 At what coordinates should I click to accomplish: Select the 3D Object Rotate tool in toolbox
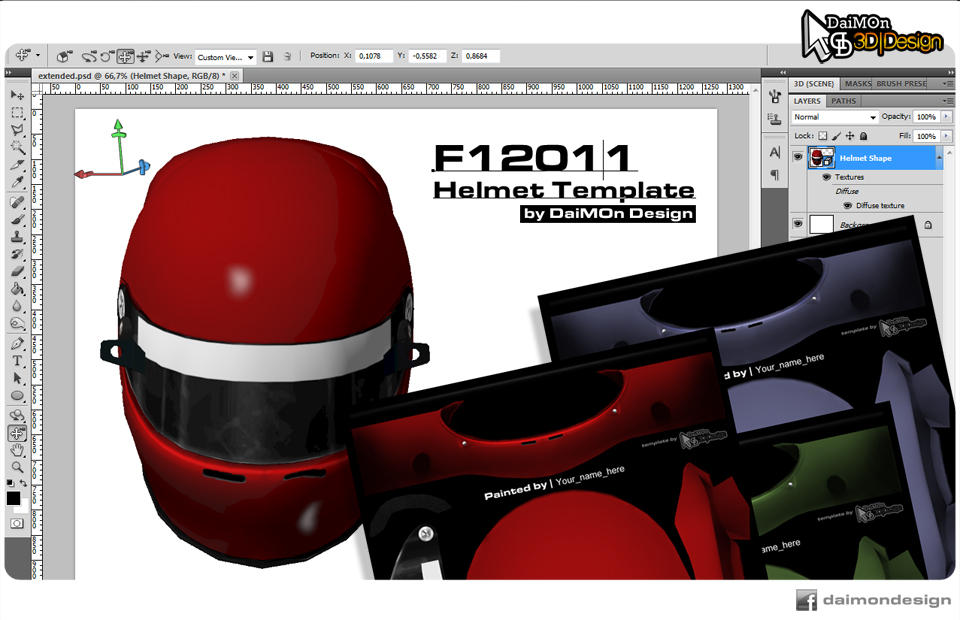tap(17, 416)
